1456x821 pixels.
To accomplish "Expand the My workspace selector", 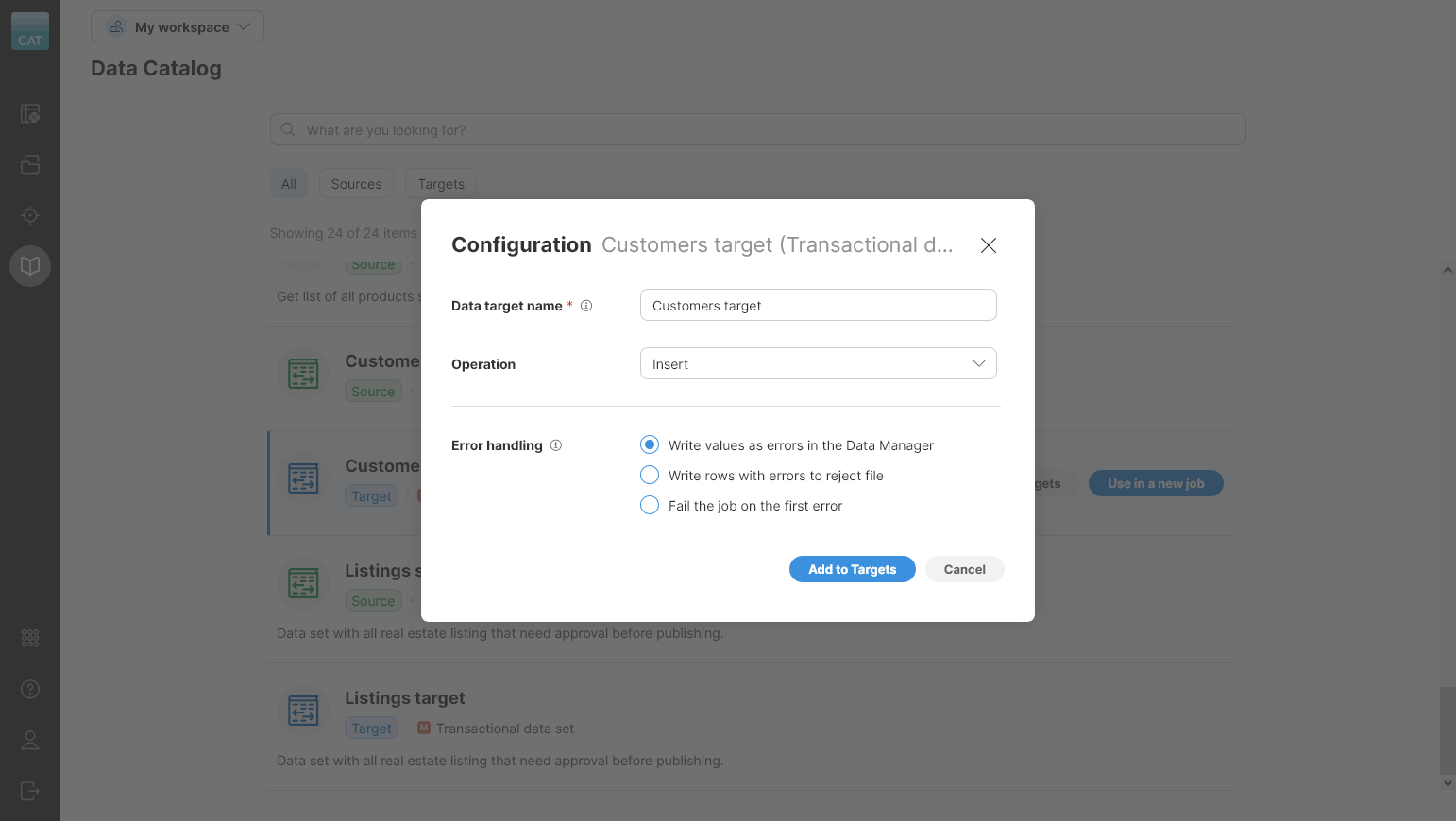I will tap(177, 26).
